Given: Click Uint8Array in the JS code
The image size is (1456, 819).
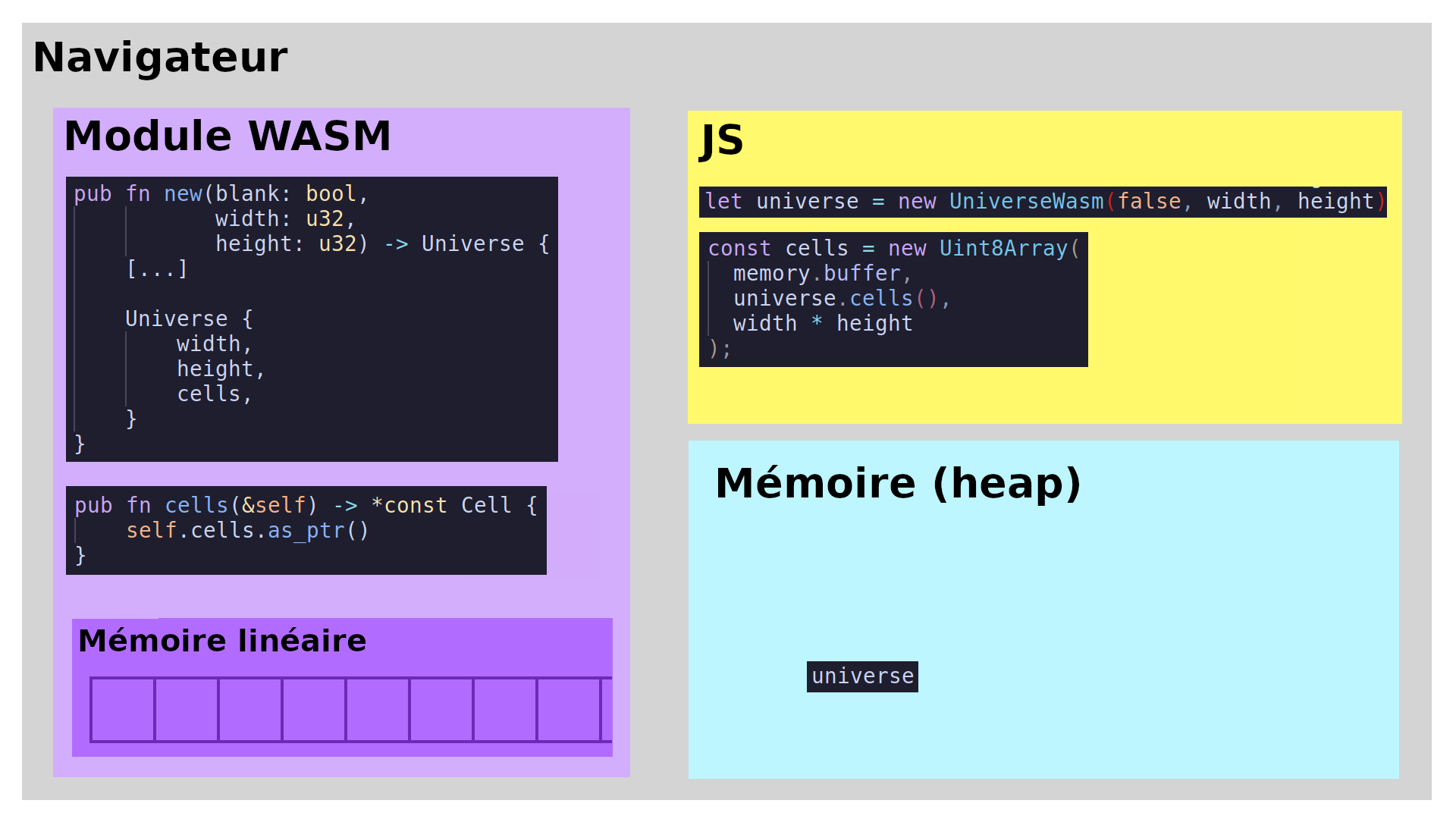Looking at the screenshot, I should pos(1003,249).
